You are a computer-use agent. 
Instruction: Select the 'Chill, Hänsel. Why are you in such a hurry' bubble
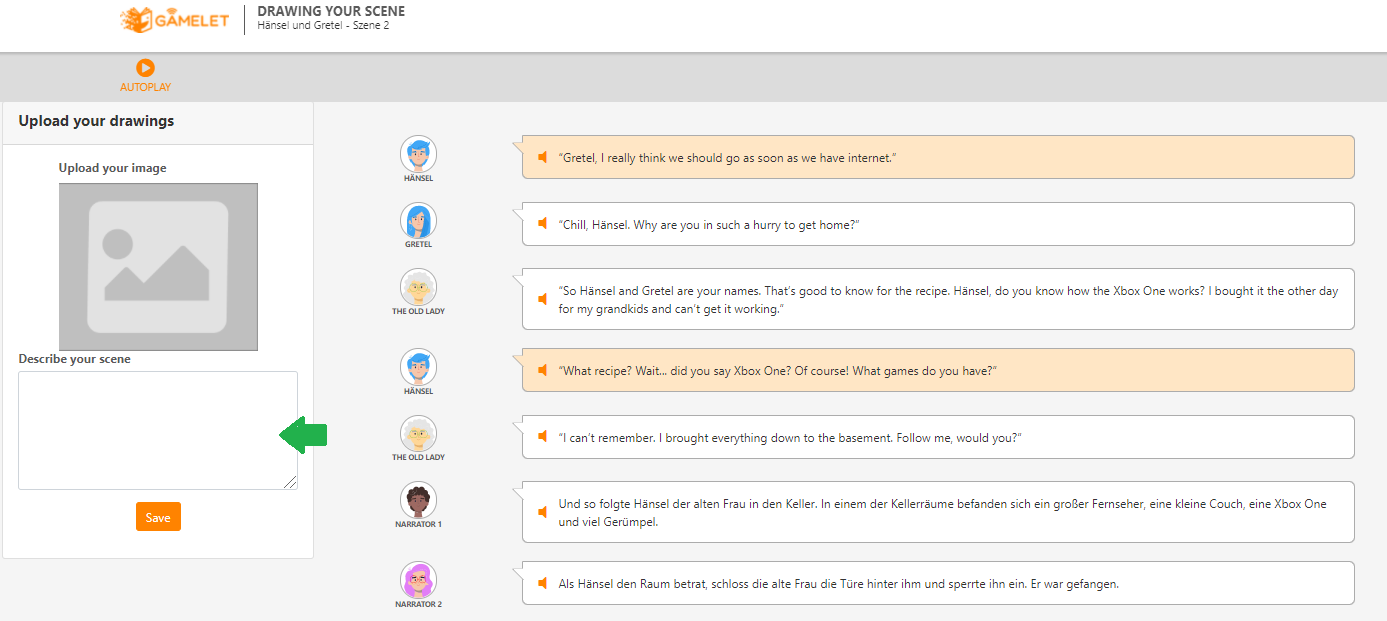(938, 224)
